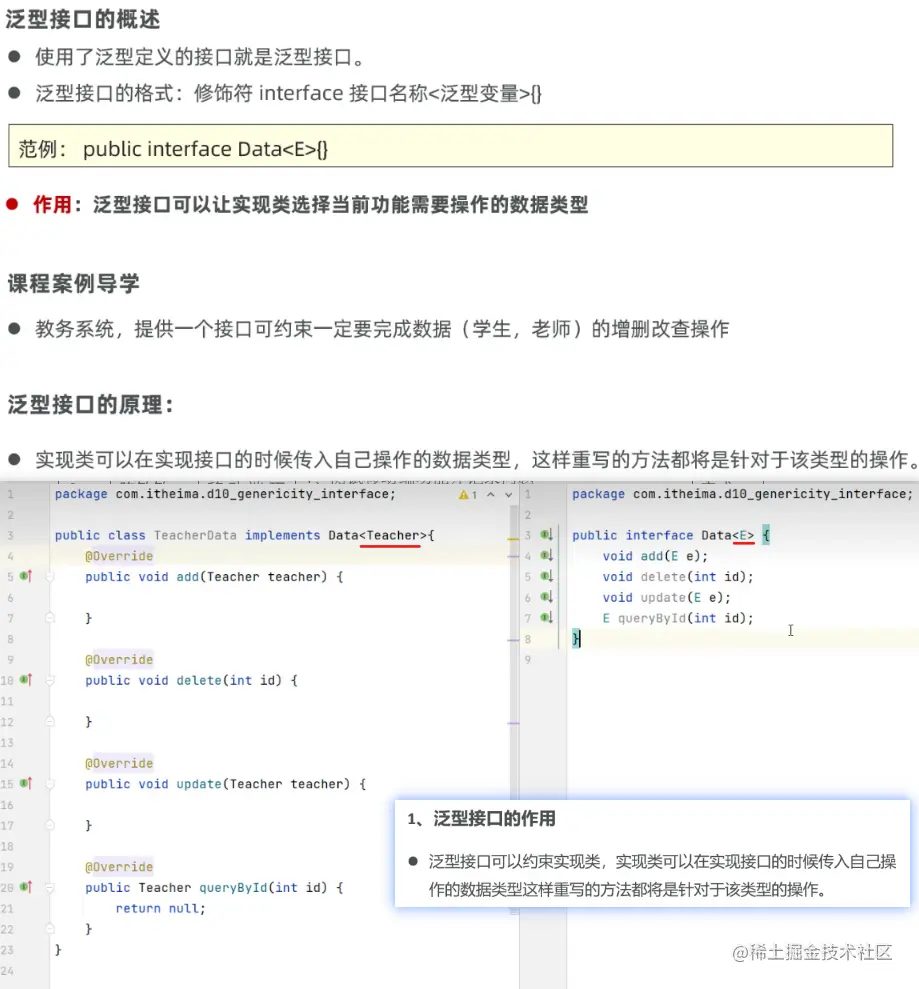
Task: Click the @Override annotation on line 4
Action: tap(119, 556)
